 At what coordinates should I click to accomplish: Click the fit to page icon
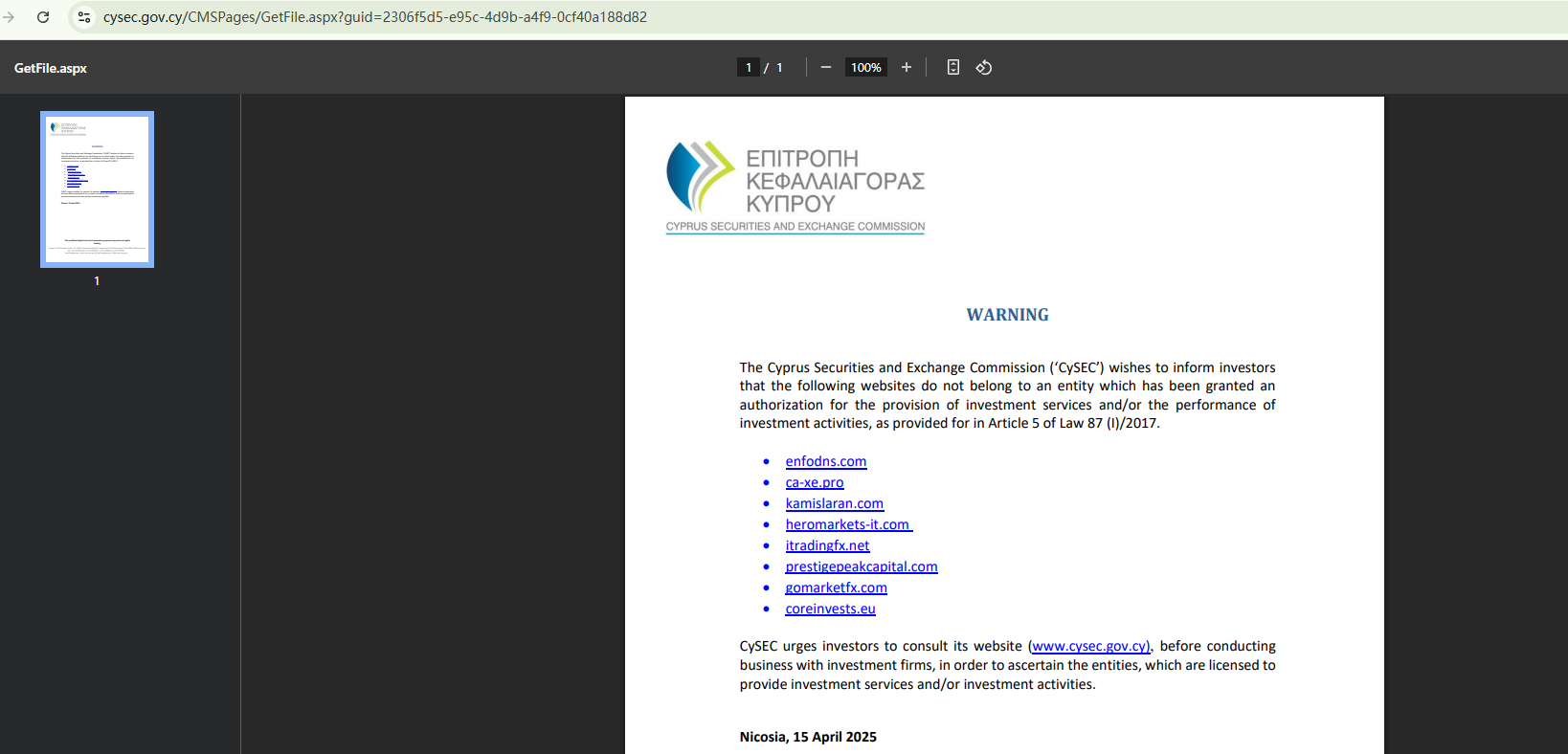pyautogui.click(x=953, y=67)
